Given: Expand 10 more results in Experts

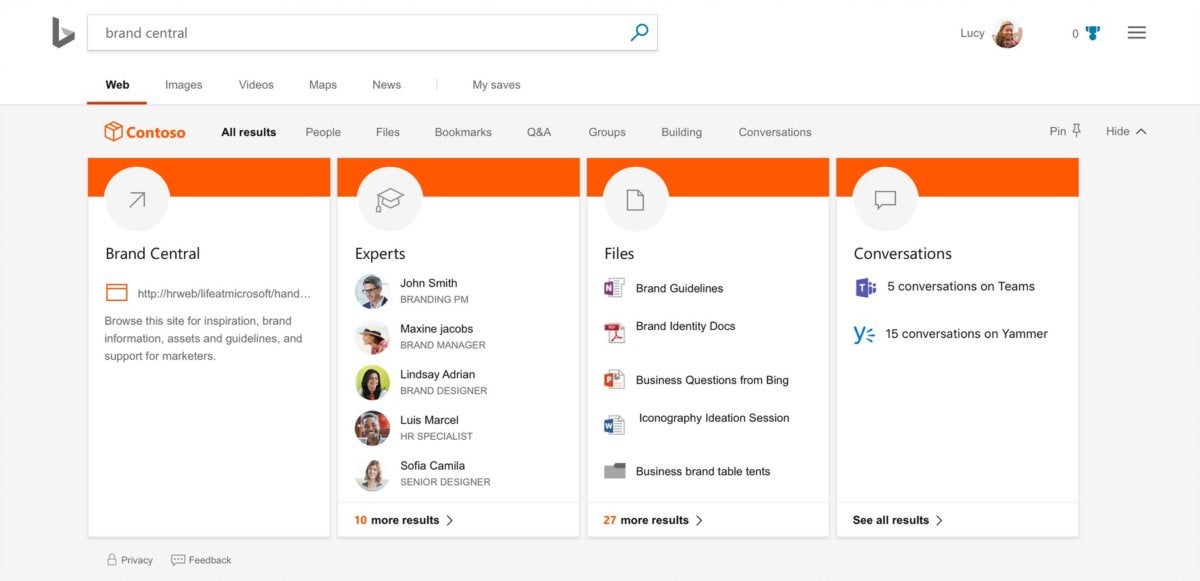Looking at the screenshot, I should (x=404, y=520).
